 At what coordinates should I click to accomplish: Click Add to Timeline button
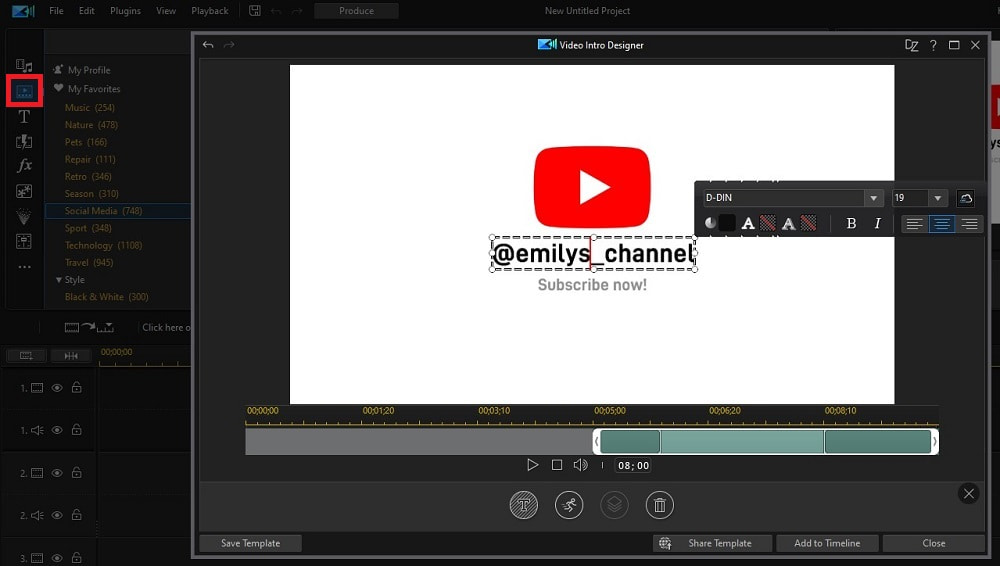tap(827, 543)
